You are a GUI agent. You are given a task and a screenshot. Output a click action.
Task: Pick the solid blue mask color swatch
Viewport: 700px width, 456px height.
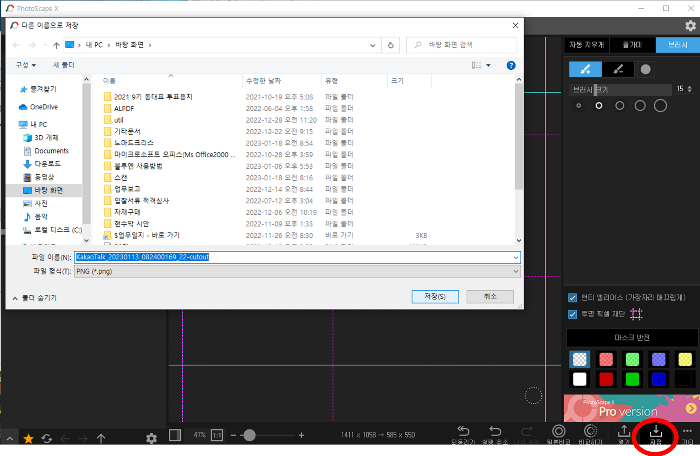click(x=658, y=379)
